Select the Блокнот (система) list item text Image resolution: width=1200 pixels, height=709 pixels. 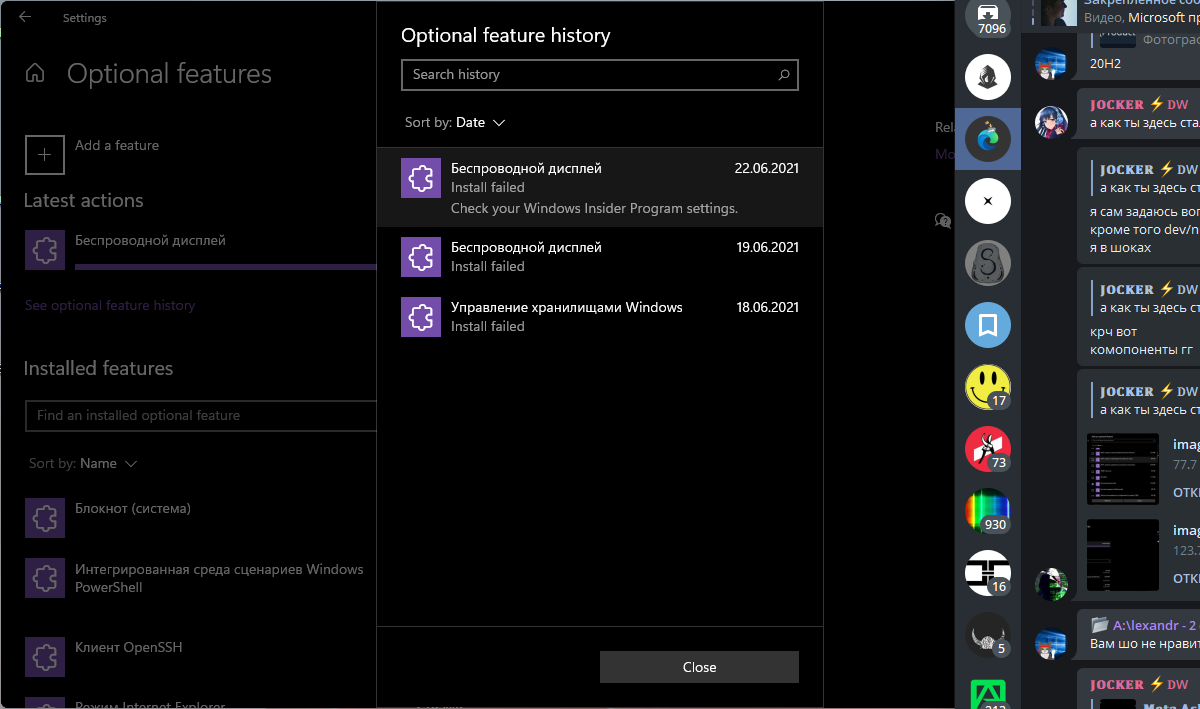[x=133, y=508]
